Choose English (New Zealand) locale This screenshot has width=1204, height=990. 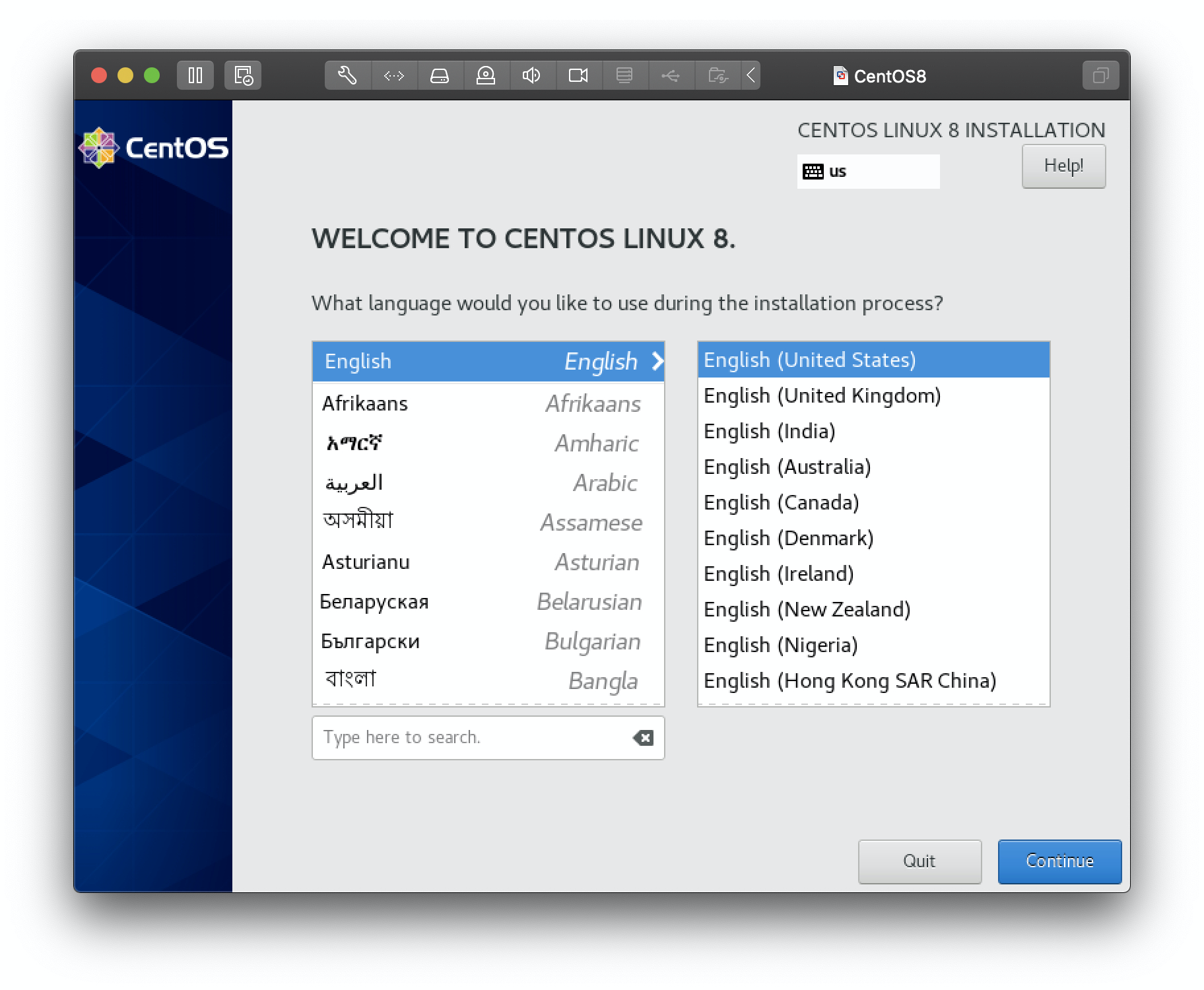point(873,609)
